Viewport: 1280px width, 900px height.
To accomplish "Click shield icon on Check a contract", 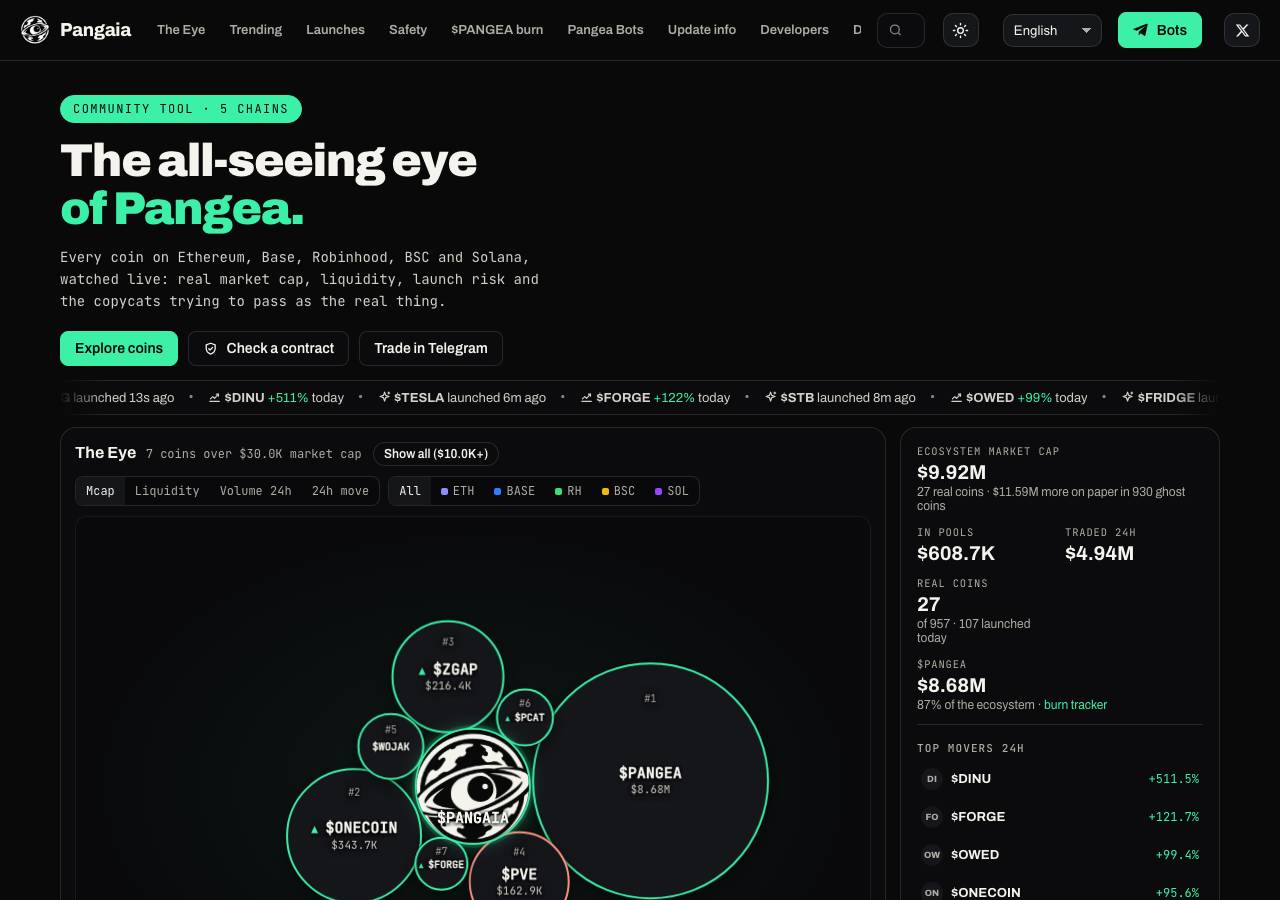I will pos(210,348).
